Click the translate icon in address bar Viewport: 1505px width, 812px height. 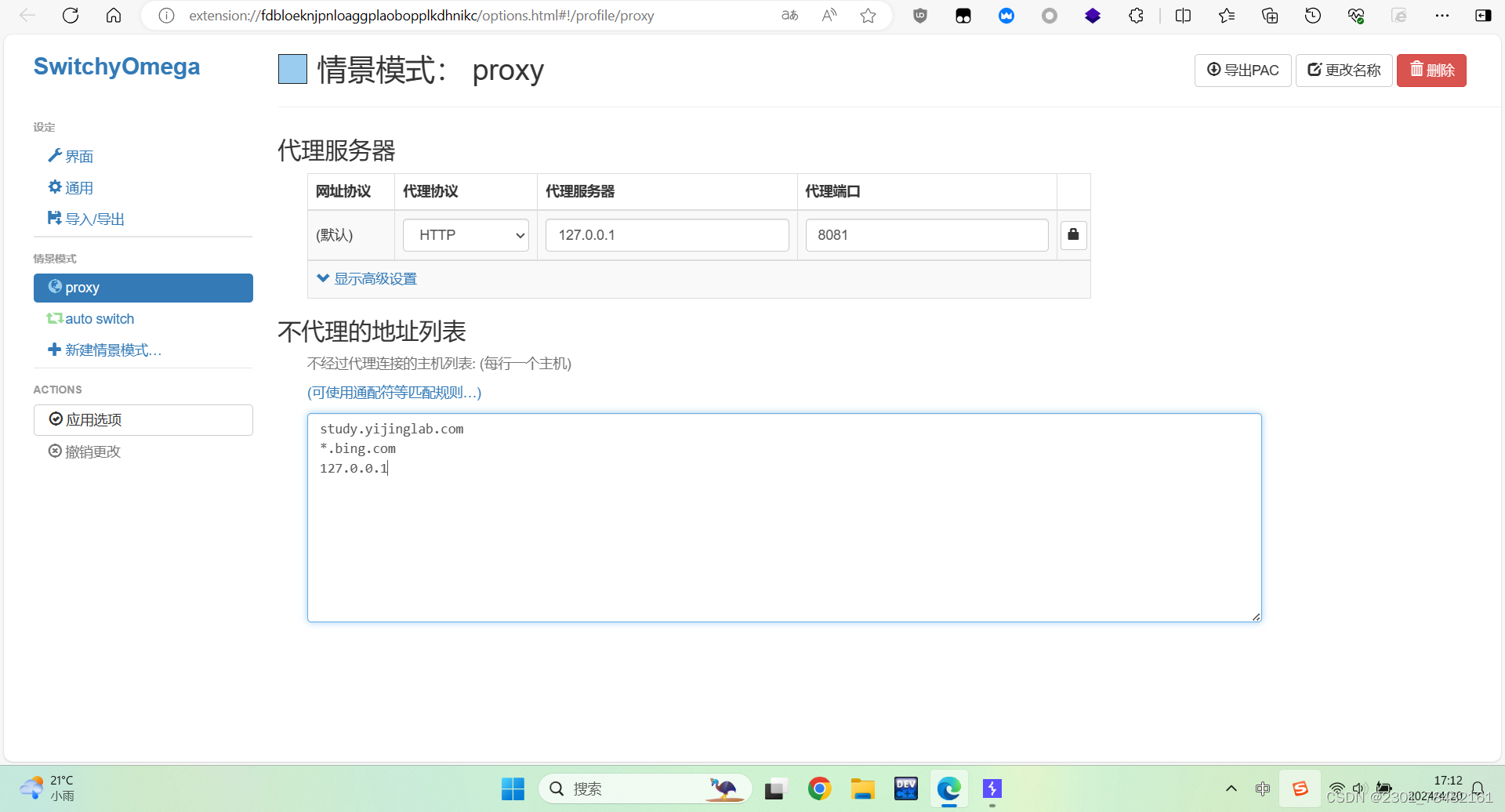pyautogui.click(x=790, y=16)
